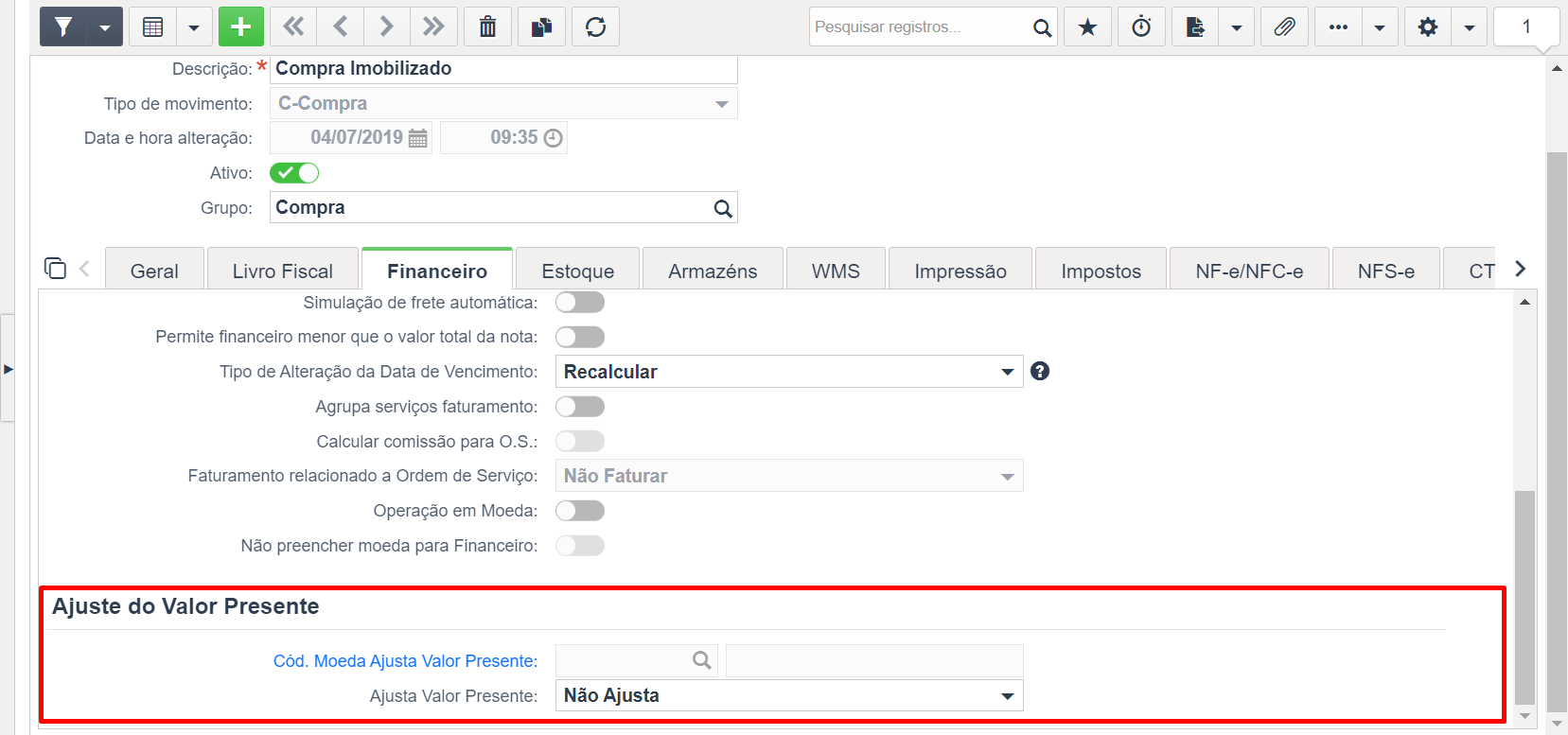Open the Ajusta Valor Presente dropdown

pyautogui.click(x=789, y=695)
